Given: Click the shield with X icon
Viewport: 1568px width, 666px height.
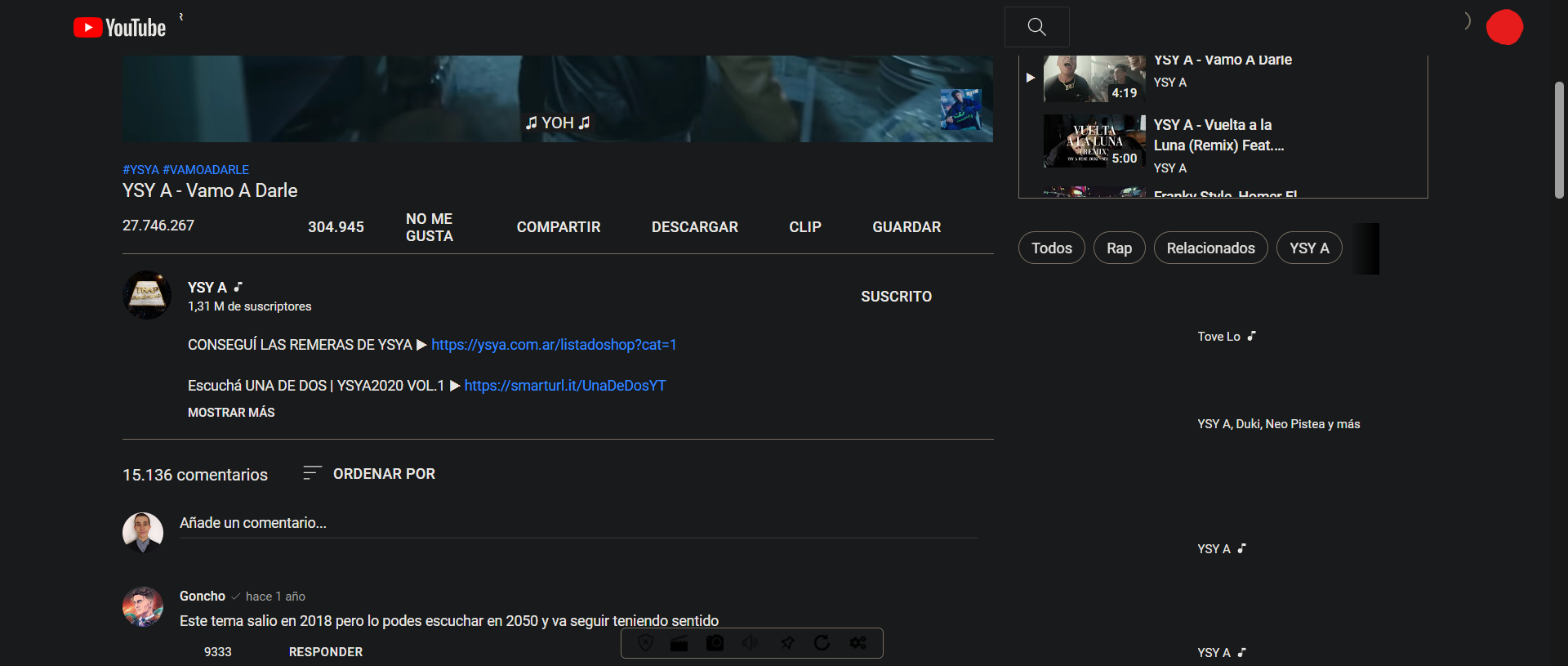Looking at the screenshot, I should tap(645, 643).
